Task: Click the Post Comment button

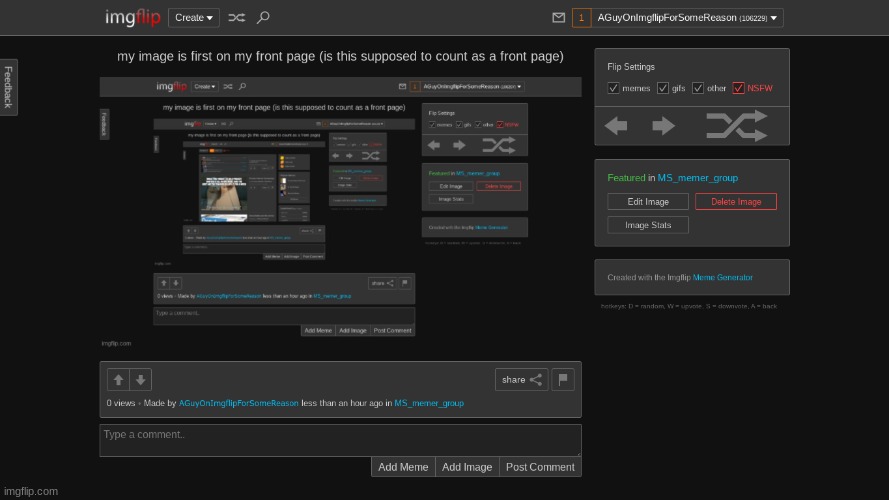Action: pyautogui.click(x=540, y=467)
